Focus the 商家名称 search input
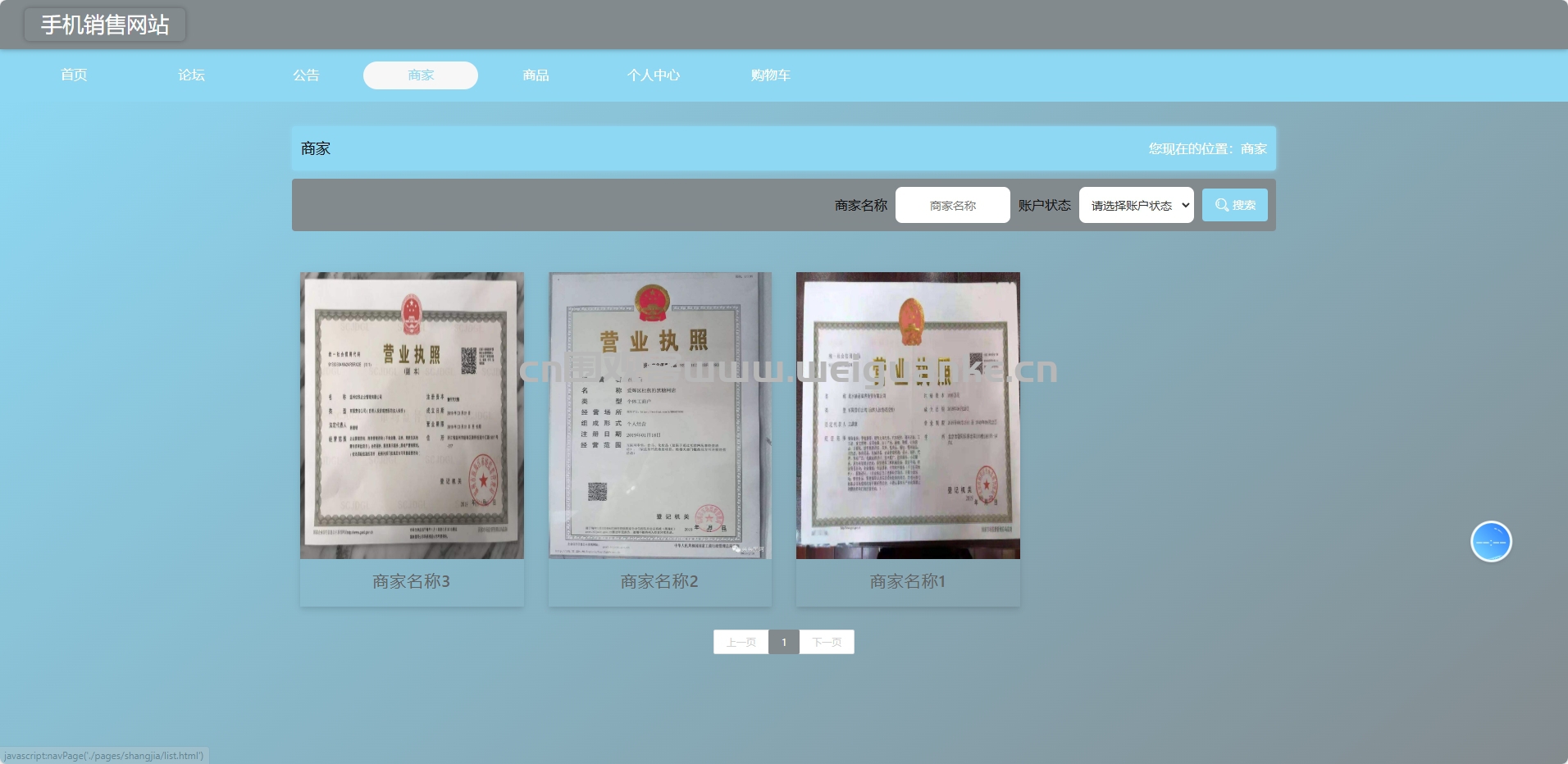The height and width of the screenshot is (764, 1568). pyautogui.click(x=952, y=205)
